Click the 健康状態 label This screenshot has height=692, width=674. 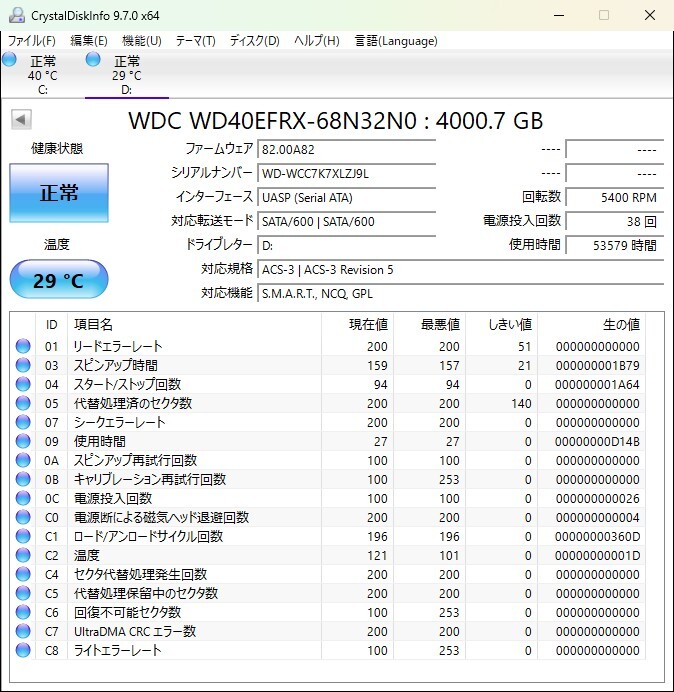(57, 148)
